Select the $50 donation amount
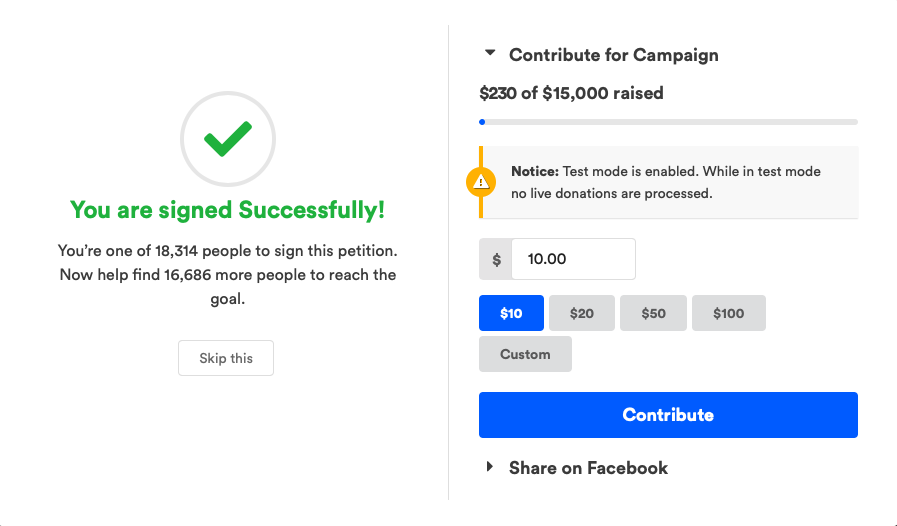Image resolution: width=897 pixels, height=526 pixels. [x=653, y=313]
